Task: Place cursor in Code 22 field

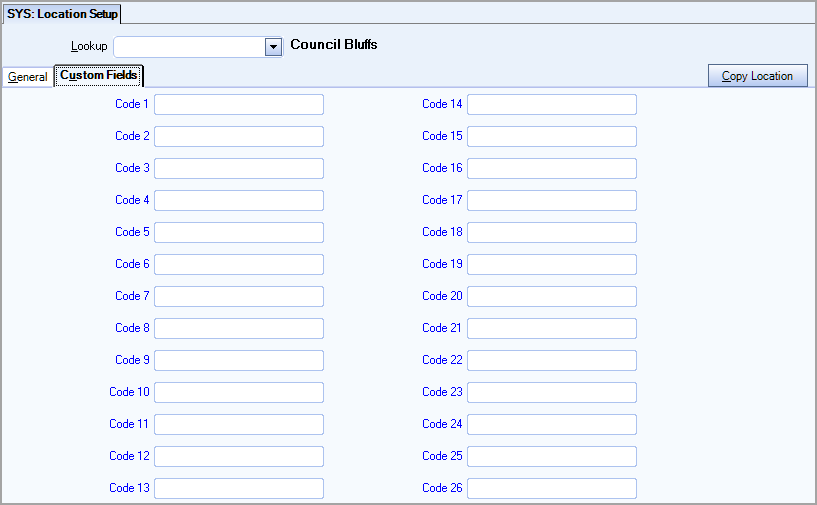Action: point(551,360)
